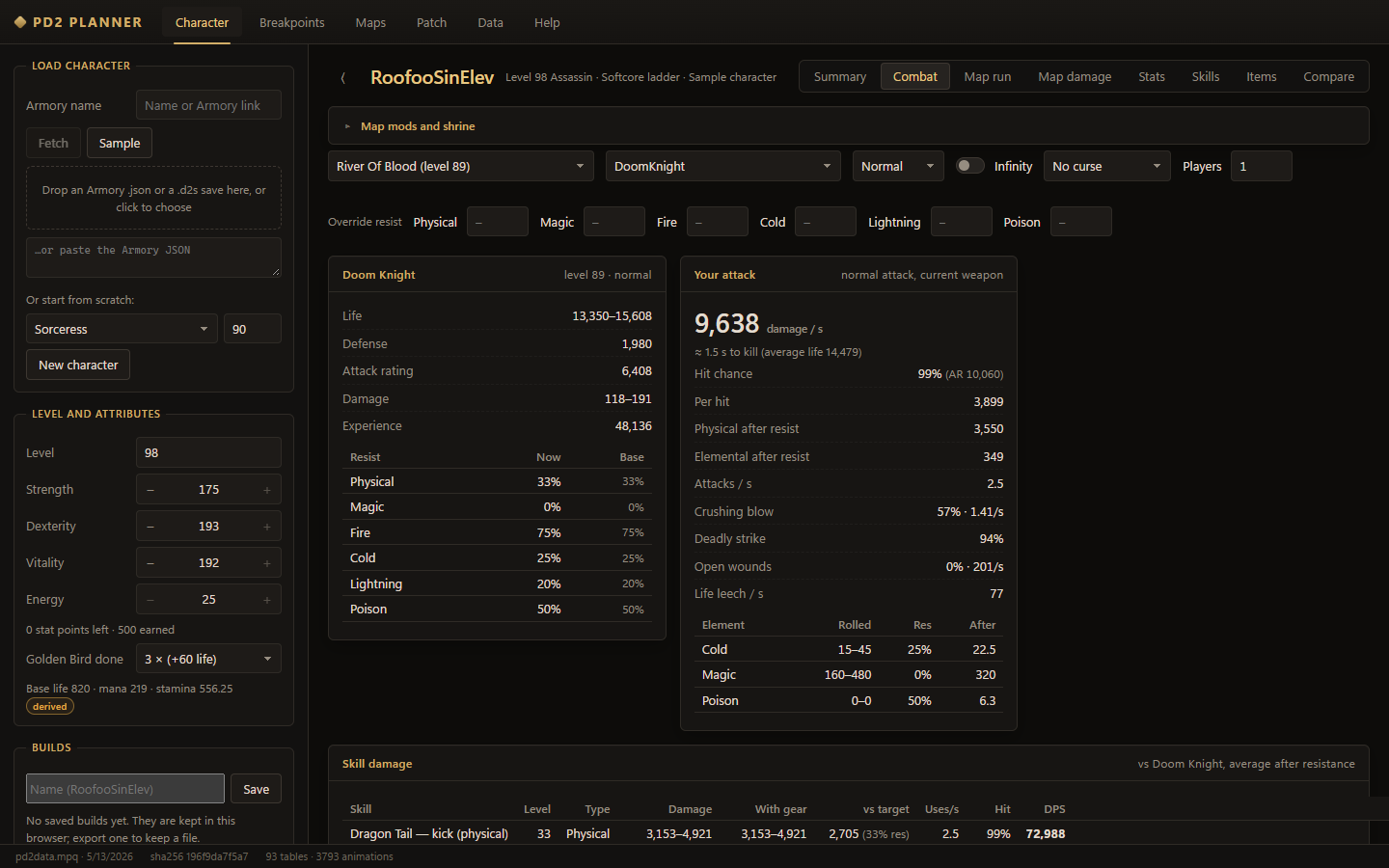
Task: Switch to the Map damage tab
Action: coord(1075,77)
